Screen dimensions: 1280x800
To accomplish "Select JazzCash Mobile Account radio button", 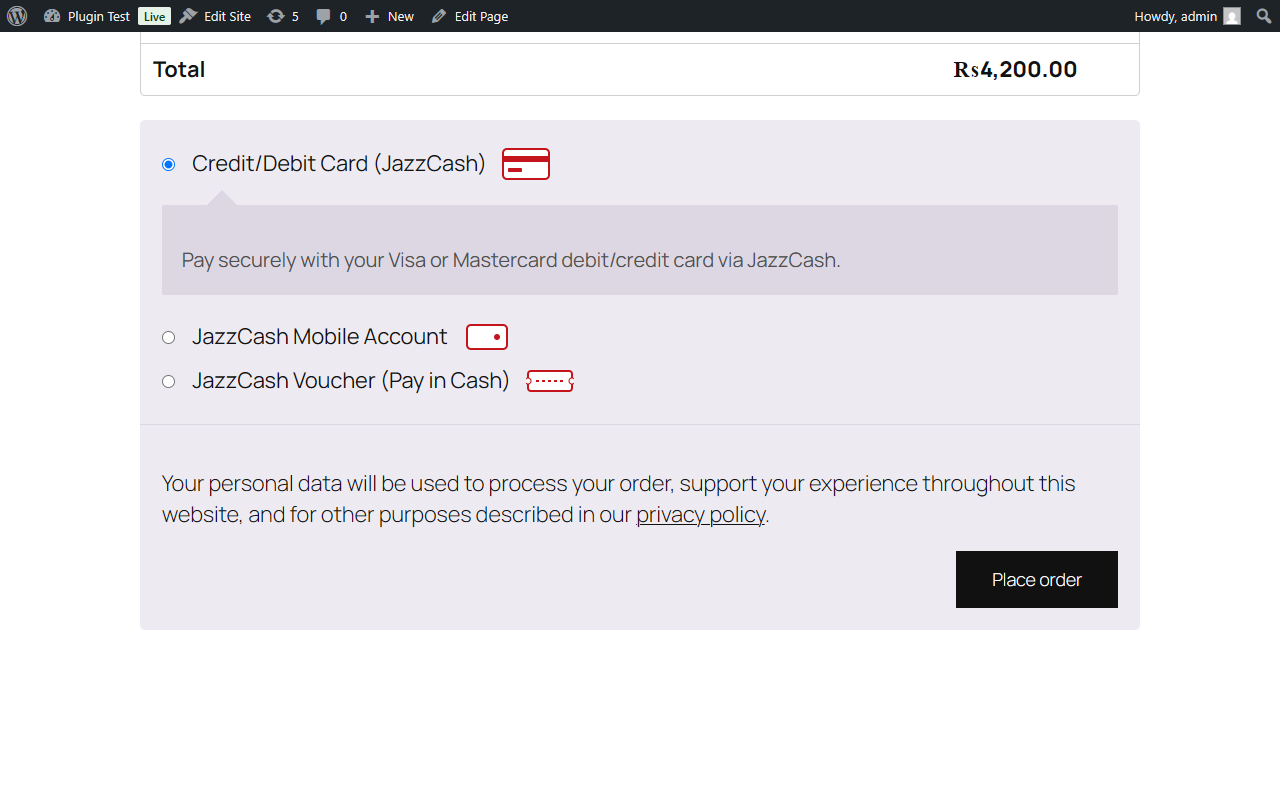I will [169, 337].
